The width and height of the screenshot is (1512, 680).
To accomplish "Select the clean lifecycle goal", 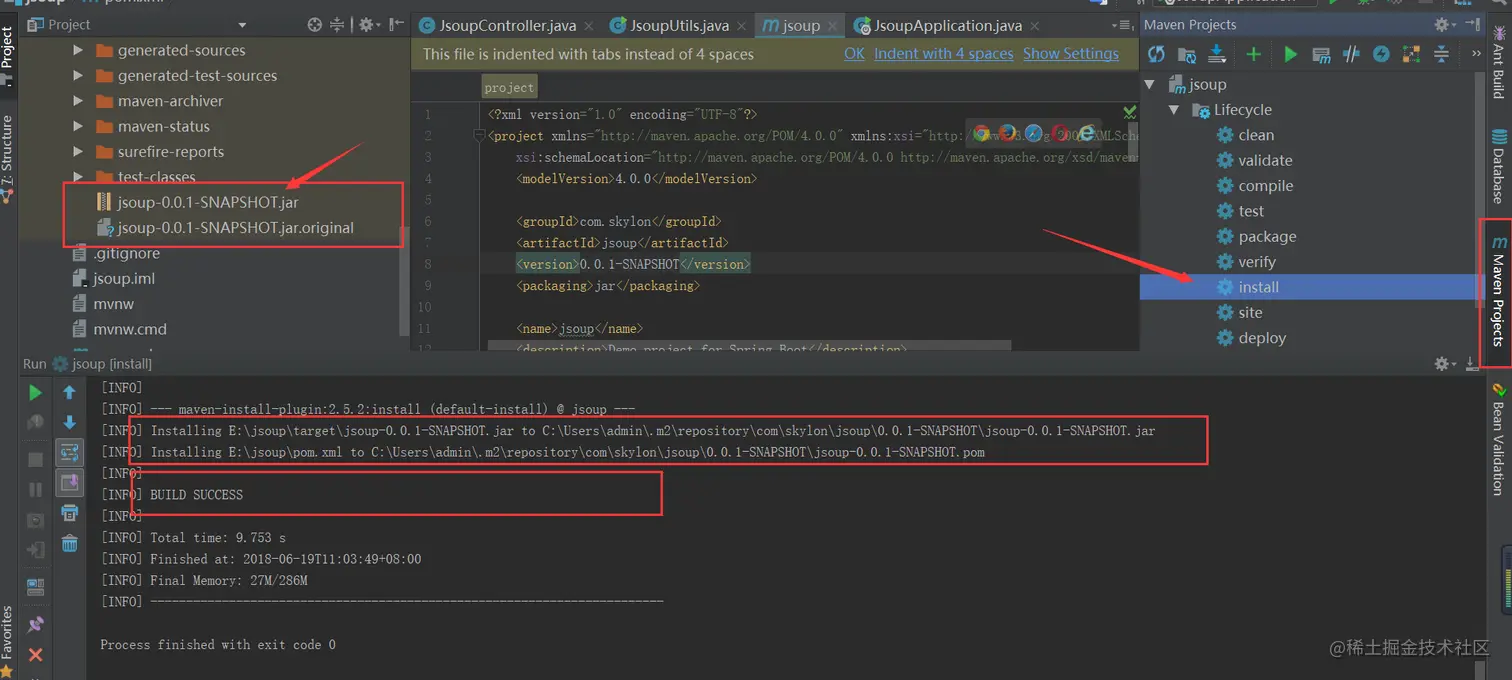I will (x=1244, y=135).
